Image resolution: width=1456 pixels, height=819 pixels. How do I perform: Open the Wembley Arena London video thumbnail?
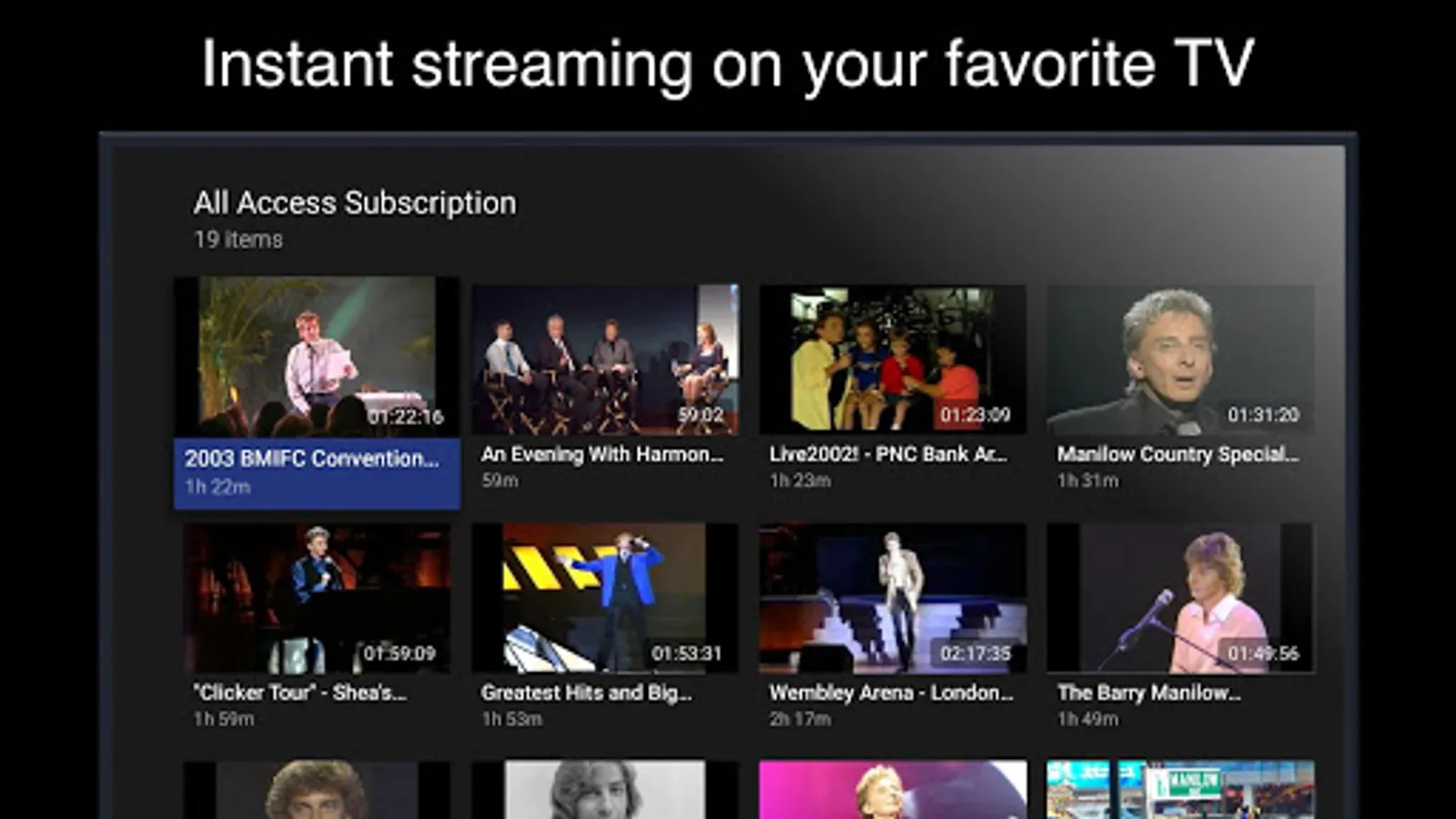[893, 598]
